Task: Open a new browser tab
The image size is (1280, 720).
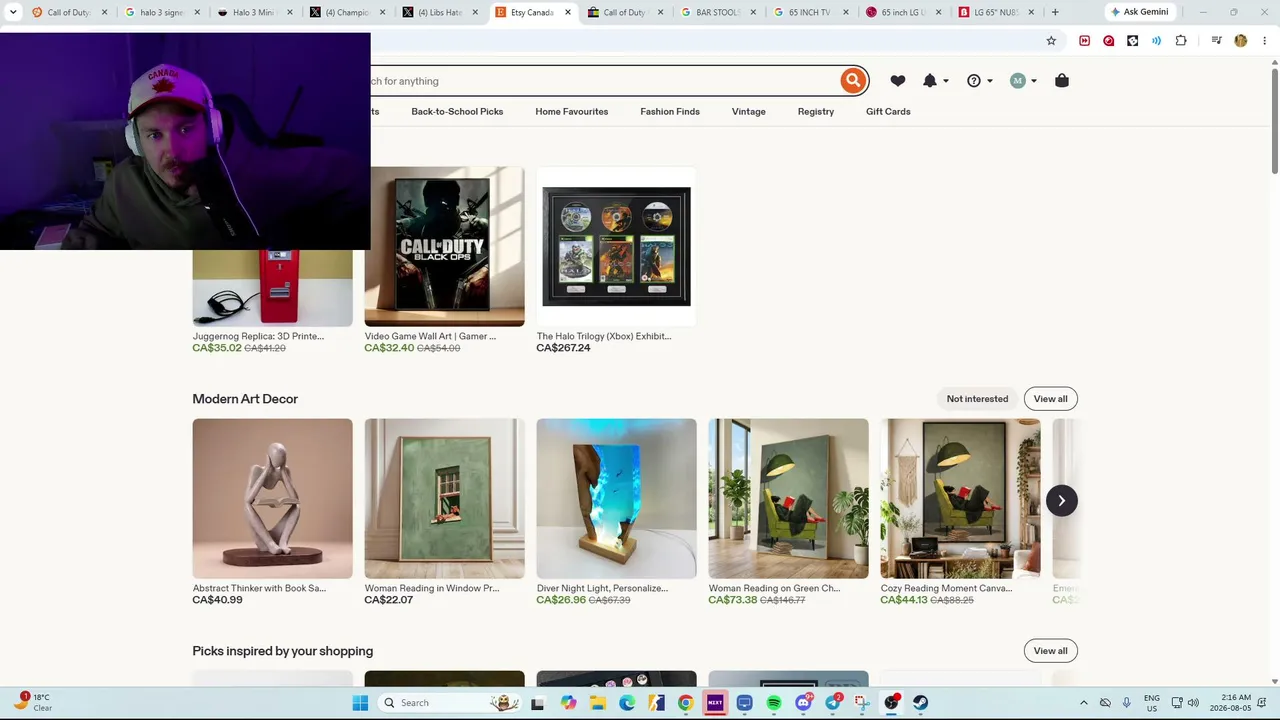Action: coord(1055,12)
